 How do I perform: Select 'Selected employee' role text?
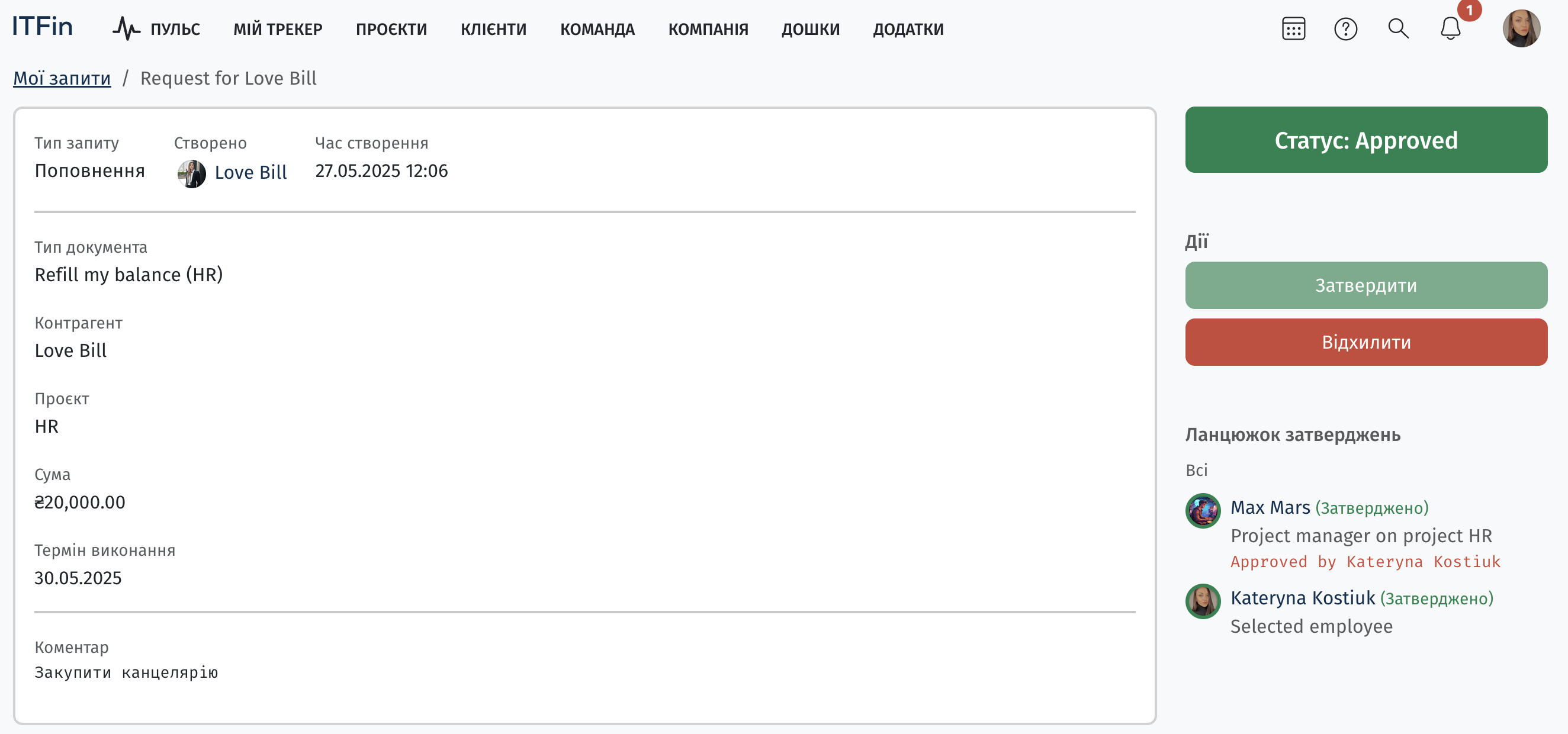(1311, 626)
